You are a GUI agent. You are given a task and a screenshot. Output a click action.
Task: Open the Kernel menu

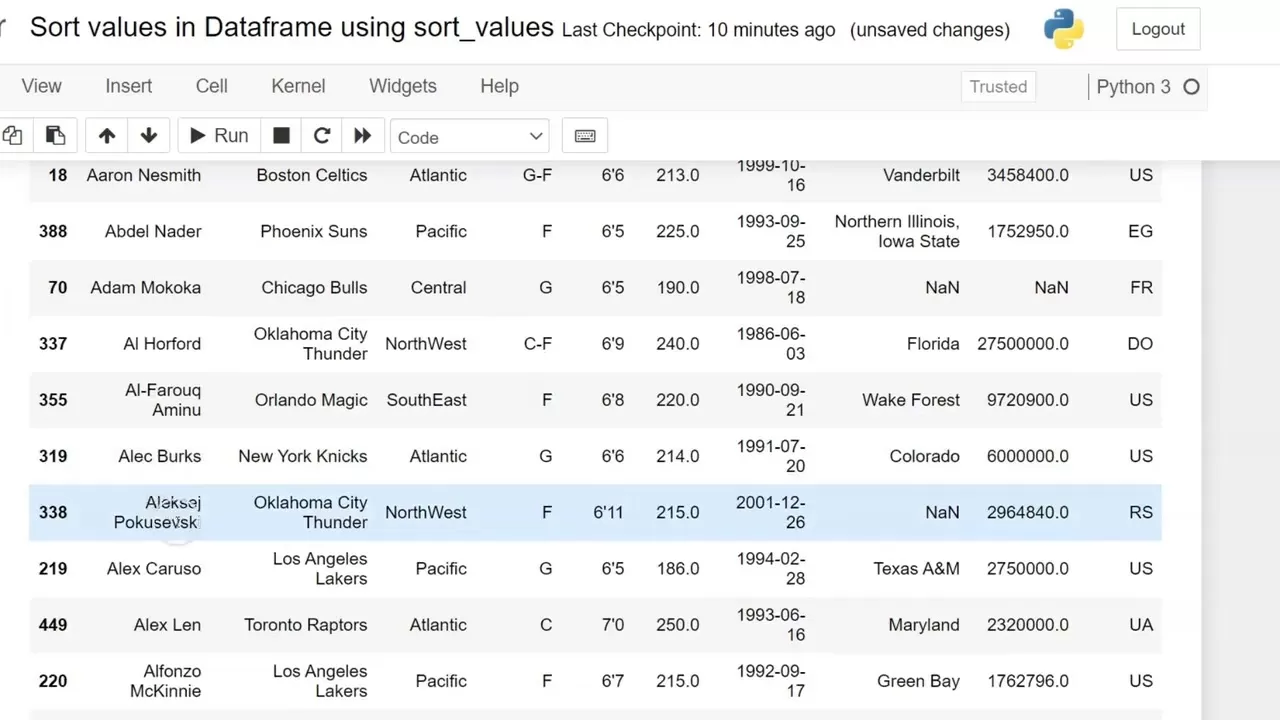pos(298,86)
